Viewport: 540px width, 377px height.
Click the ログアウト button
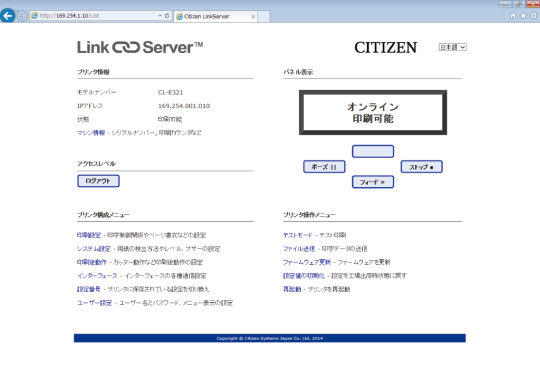(98, 181)
